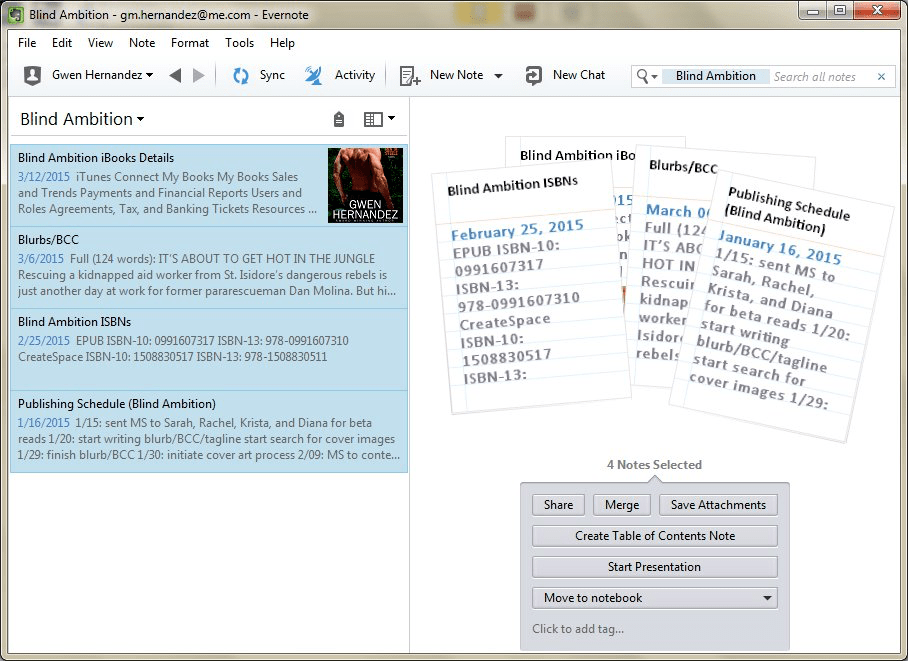Viewport: 908px width, 661px height.
Task: Open the Move to notebook dropdown
Action: coord(654,598)
